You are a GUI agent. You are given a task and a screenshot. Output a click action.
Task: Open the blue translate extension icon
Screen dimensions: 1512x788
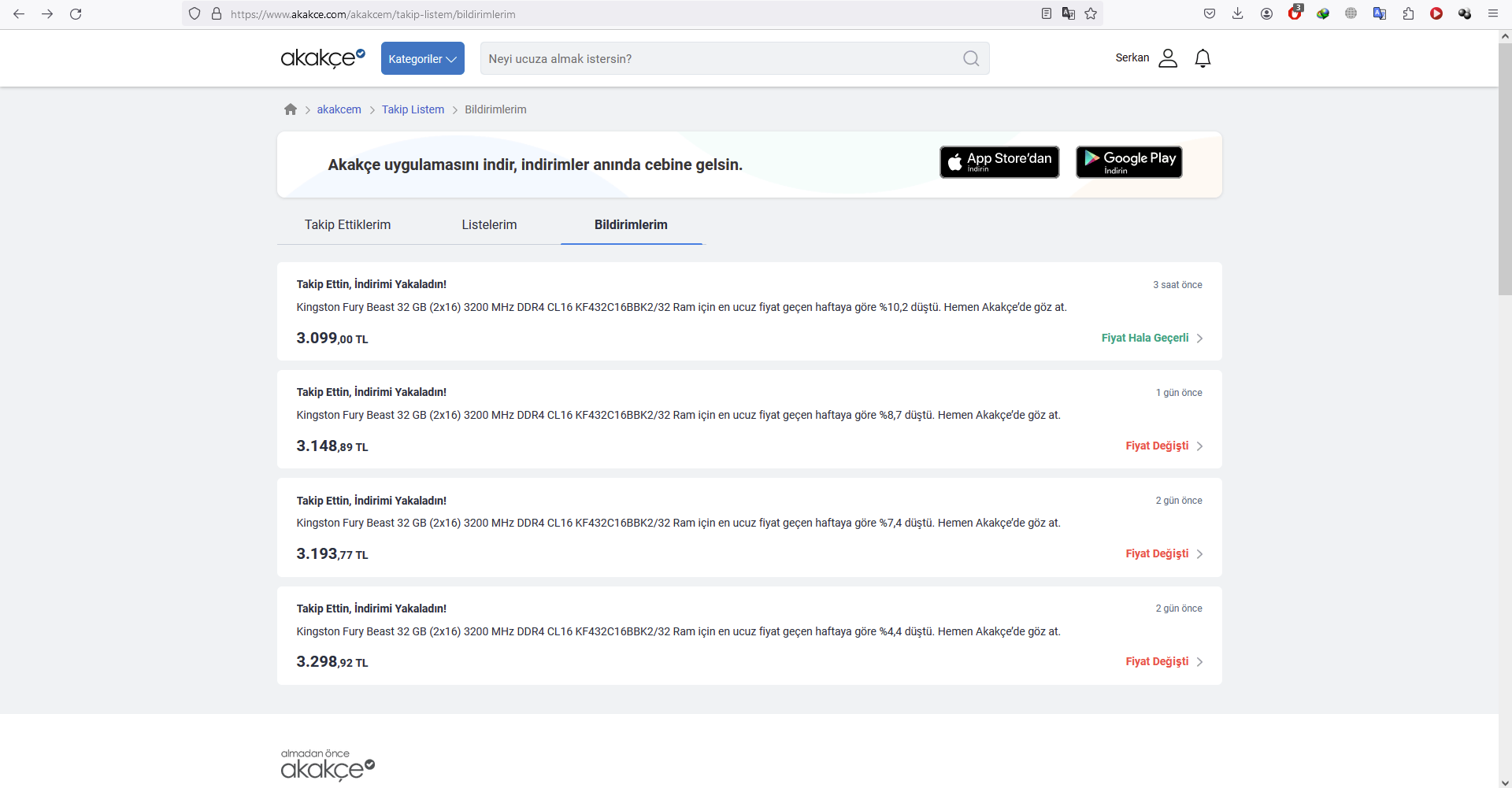(1380, 13)
